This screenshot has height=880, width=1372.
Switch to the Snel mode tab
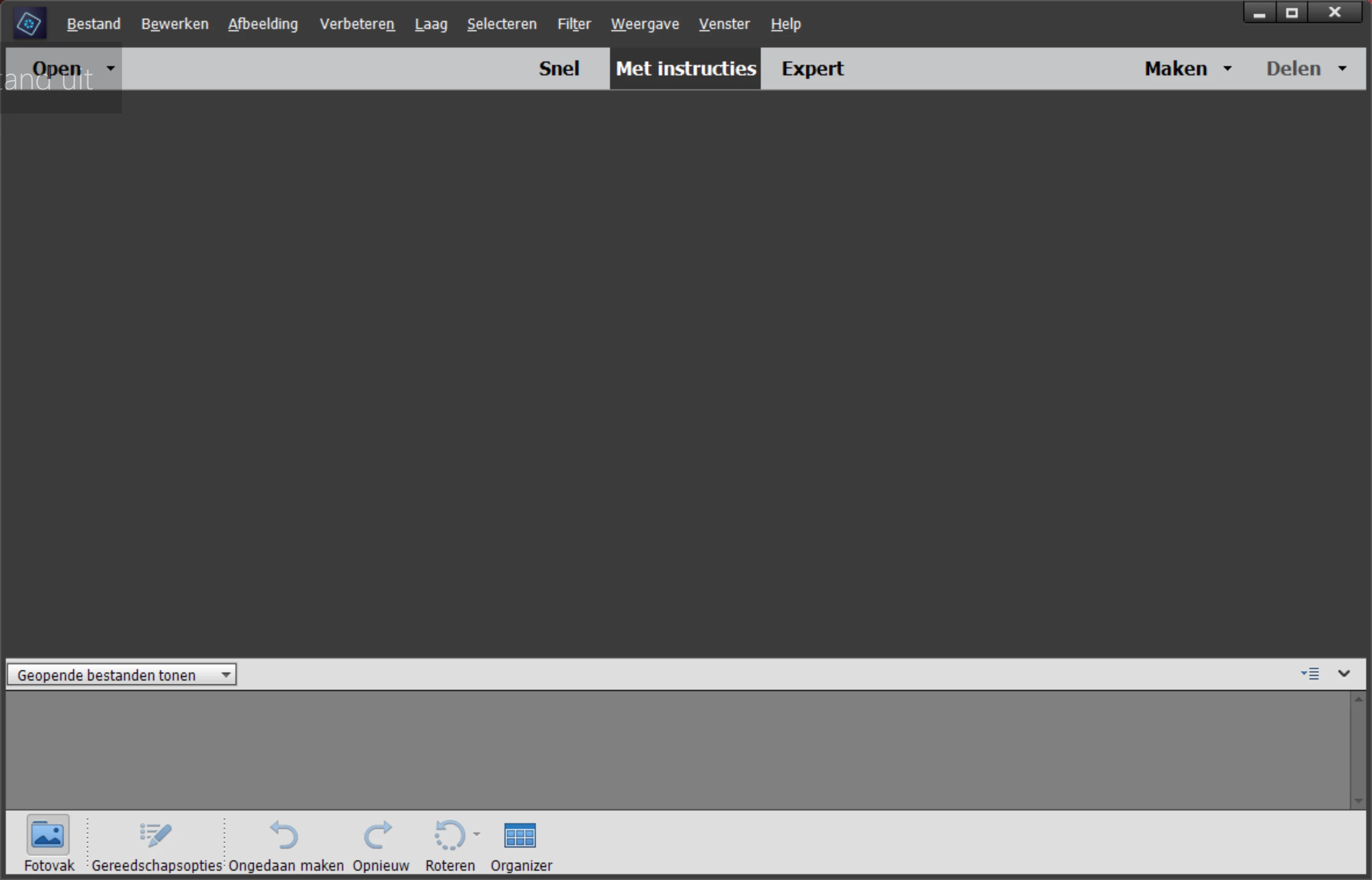click(x=558, y=69)
